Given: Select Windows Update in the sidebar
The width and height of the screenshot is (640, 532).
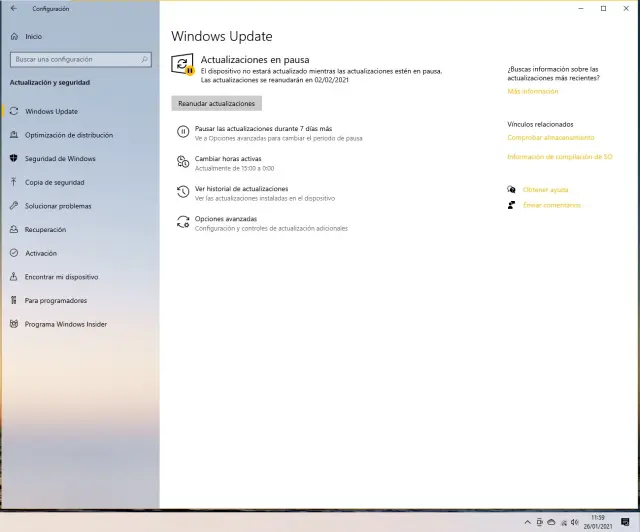Looking at the screenshot, I should coord(51,111).
